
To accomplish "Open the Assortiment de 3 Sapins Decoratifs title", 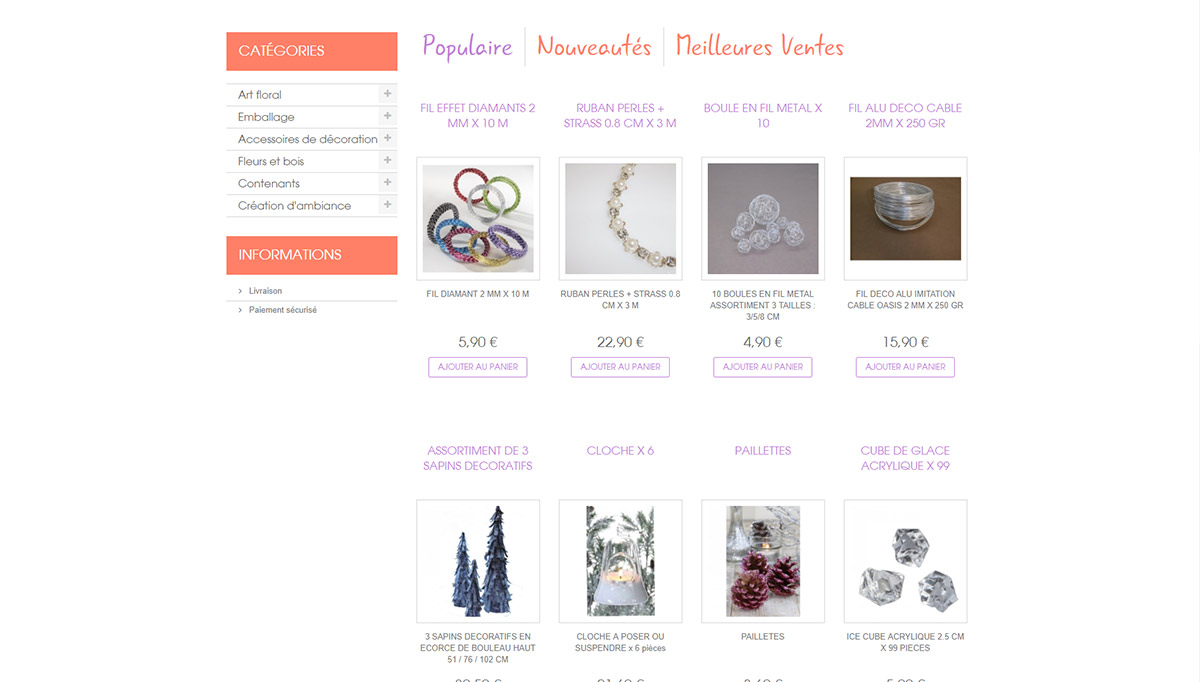I will pyautogui.click(x=478, y=458).
